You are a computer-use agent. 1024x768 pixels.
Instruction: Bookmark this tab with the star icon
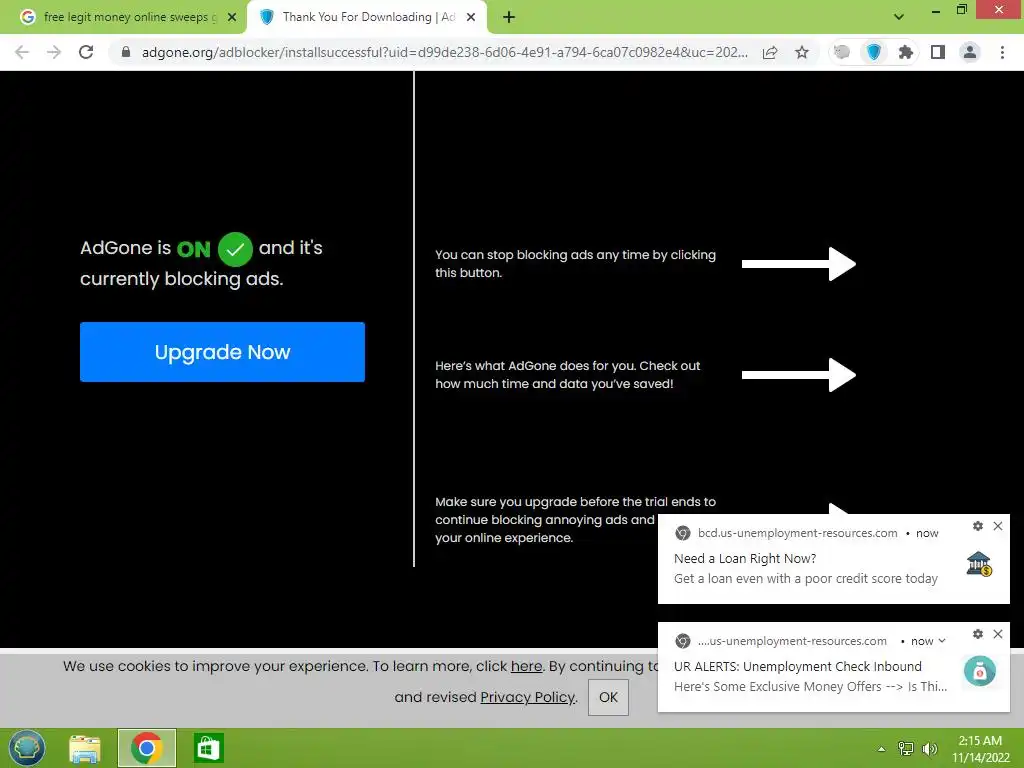(802, 52)
